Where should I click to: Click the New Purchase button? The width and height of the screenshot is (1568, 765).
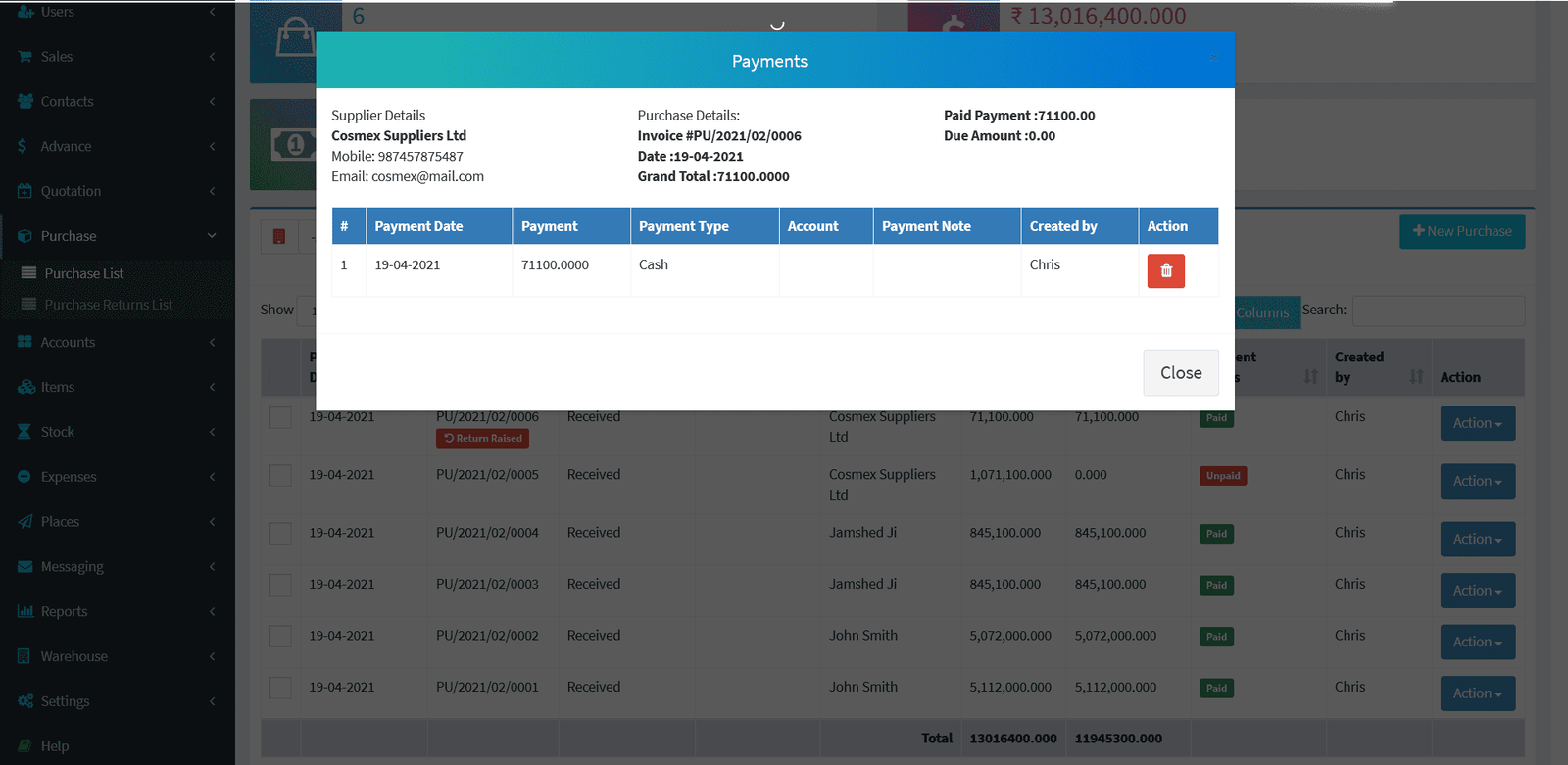click(1461, 231)
